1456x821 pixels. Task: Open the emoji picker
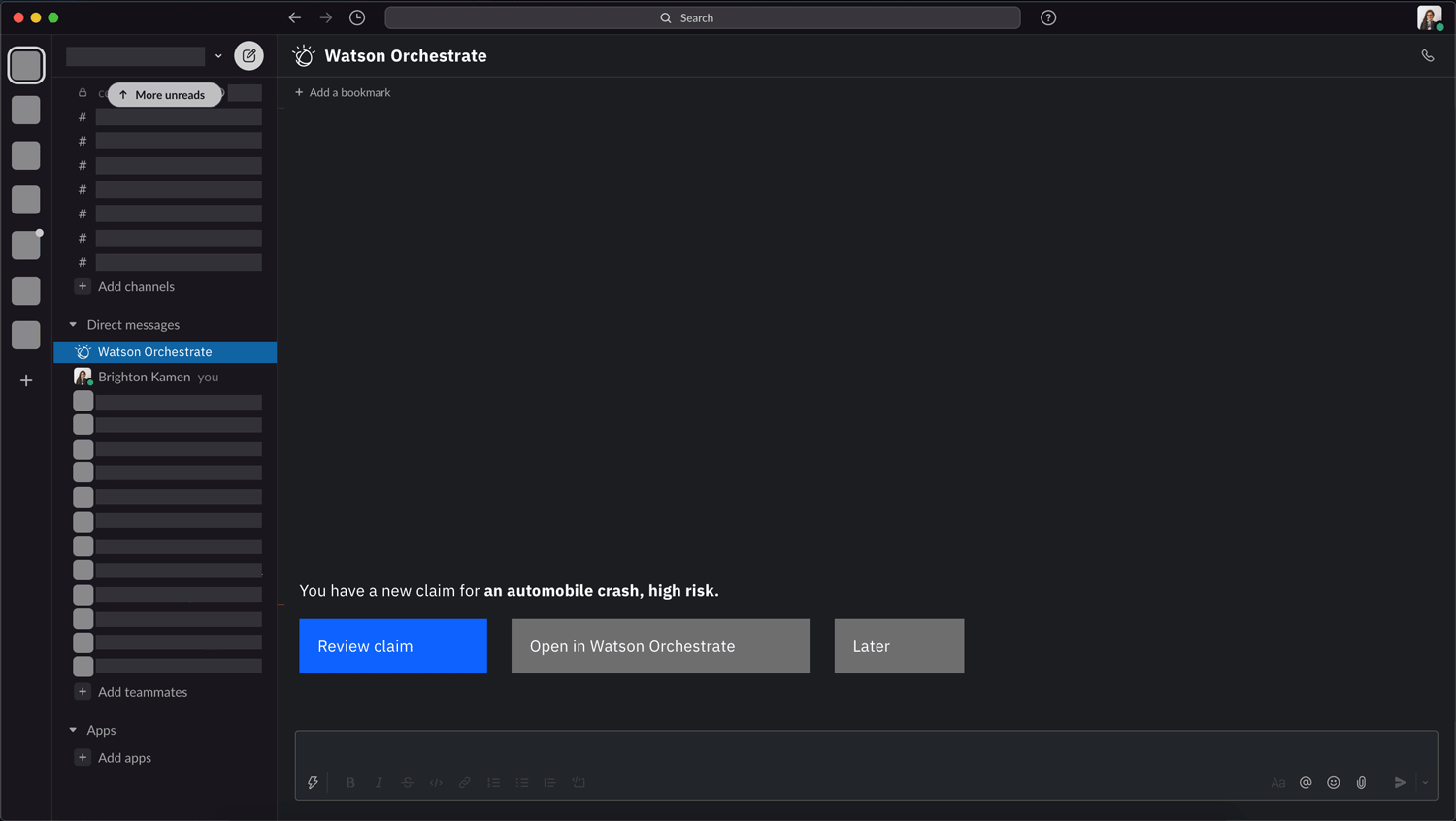[x=1334, y=782]
